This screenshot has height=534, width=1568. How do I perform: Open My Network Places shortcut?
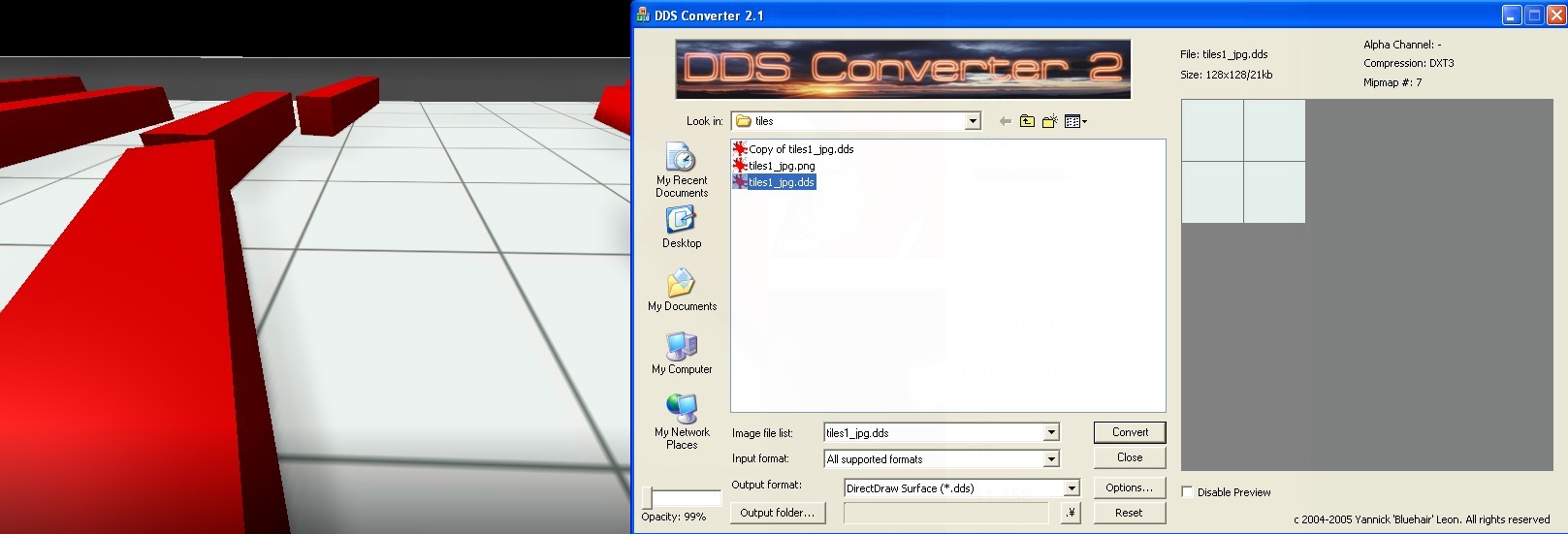pos(681,421)
